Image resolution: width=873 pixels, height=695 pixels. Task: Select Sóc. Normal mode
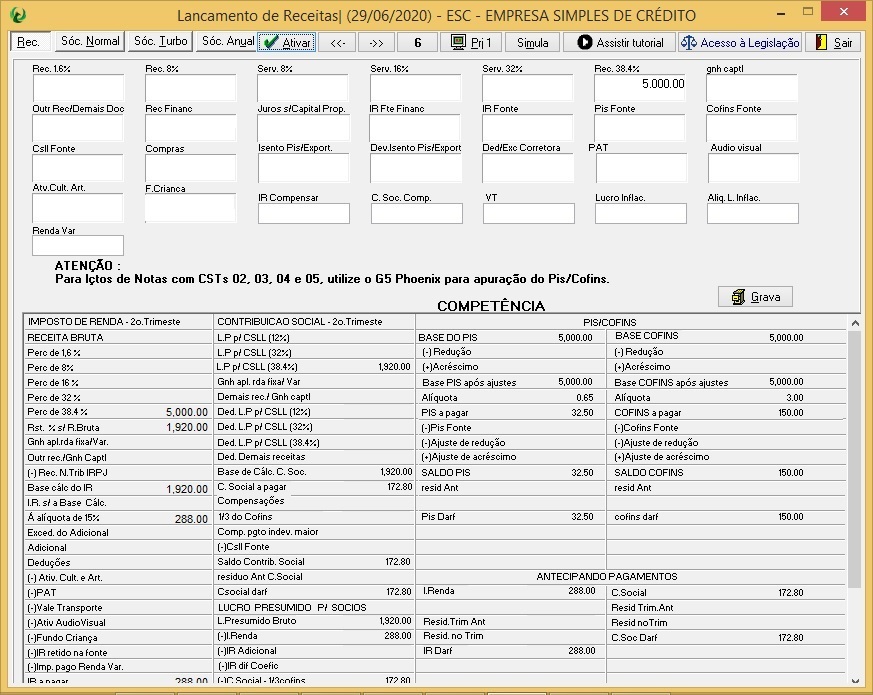(90, 41)
